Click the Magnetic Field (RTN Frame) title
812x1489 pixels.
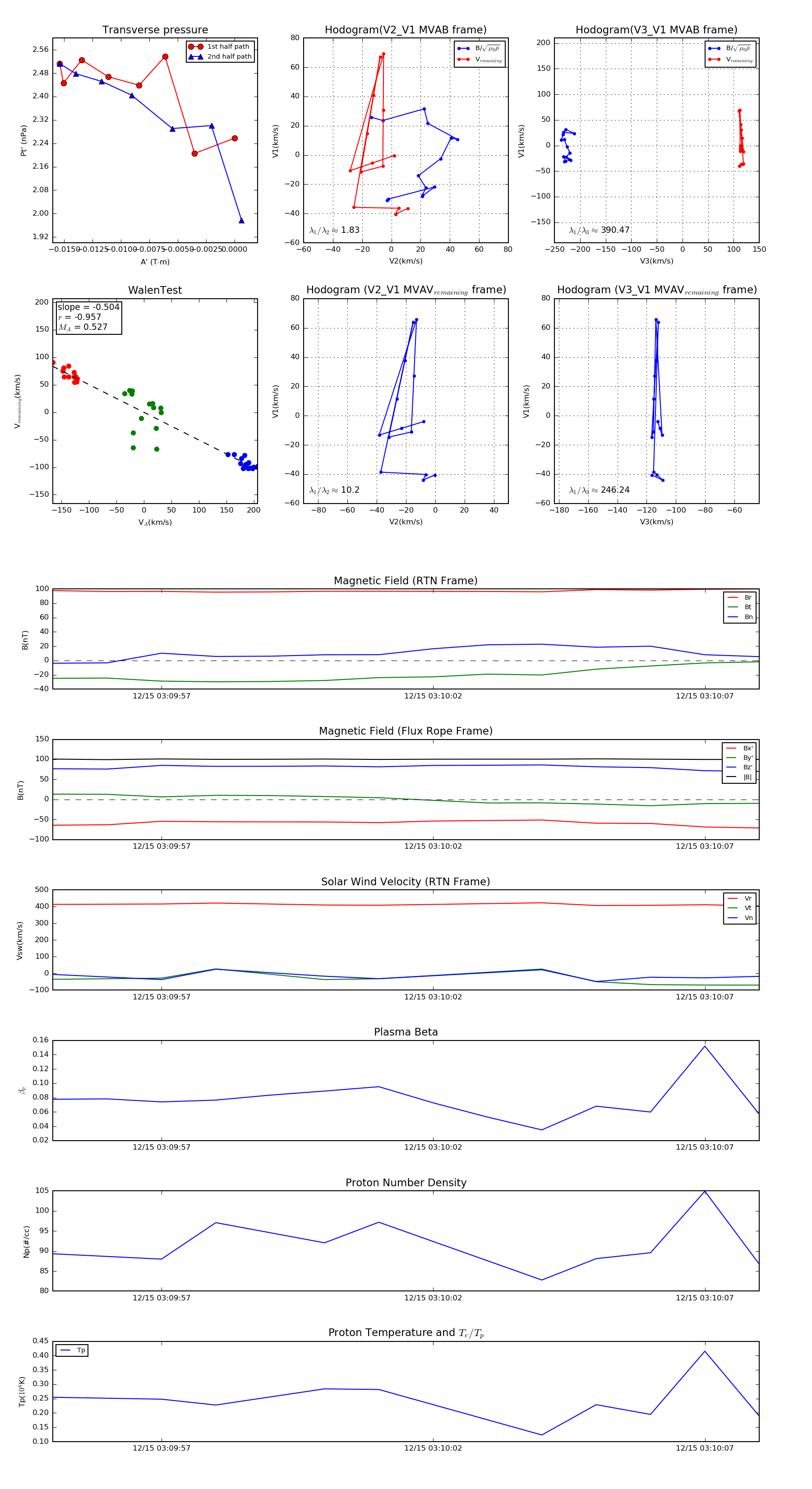(406, 581)
